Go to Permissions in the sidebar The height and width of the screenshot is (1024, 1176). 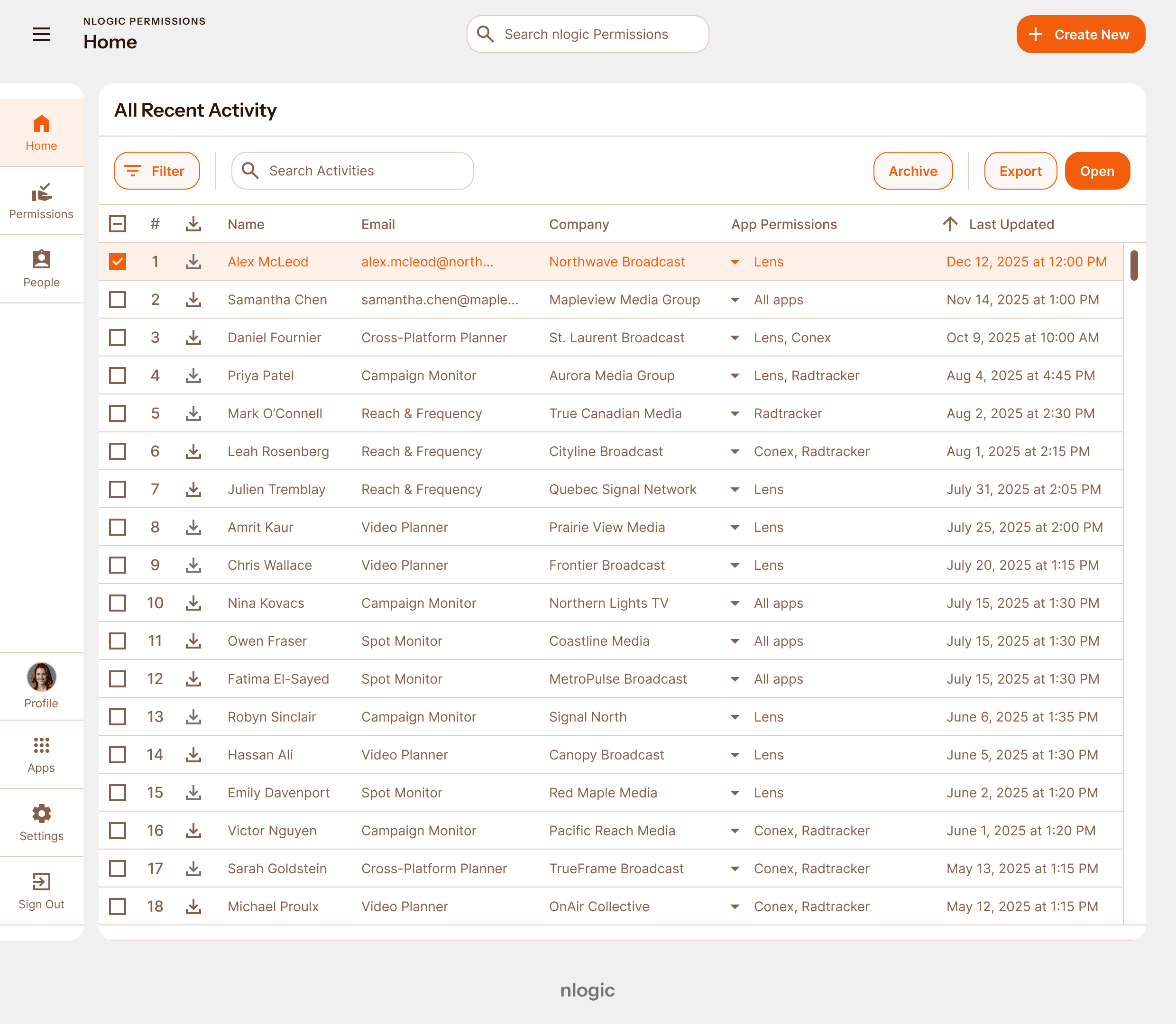41,201
